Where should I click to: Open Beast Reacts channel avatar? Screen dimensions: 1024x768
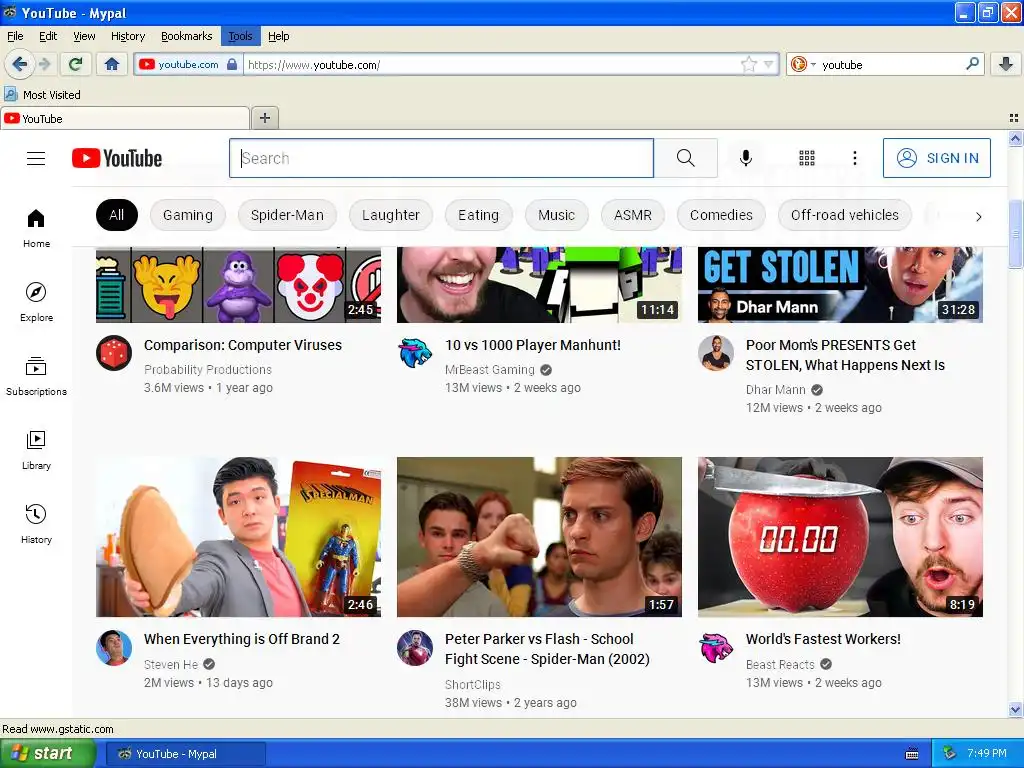[x=716, y=648]
